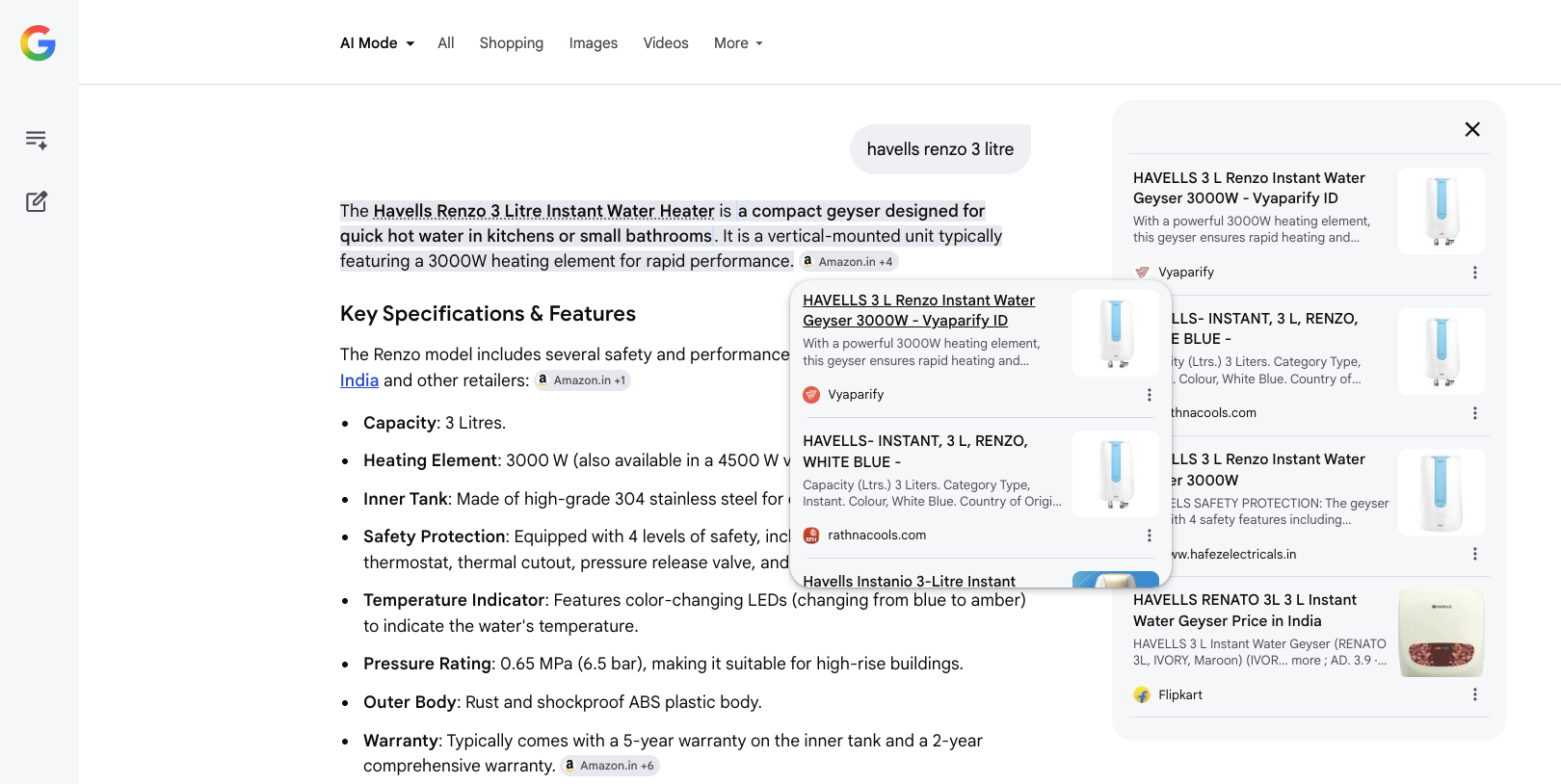Image resolution: width=1561 pixels, height=784 pixels.
Task: Click 'rathnacools.com' source name in popup
Action: [x=877, y=536]
